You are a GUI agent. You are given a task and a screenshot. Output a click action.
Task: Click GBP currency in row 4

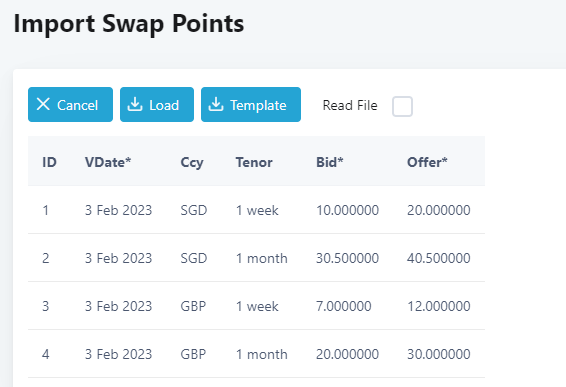pos(193,354)
